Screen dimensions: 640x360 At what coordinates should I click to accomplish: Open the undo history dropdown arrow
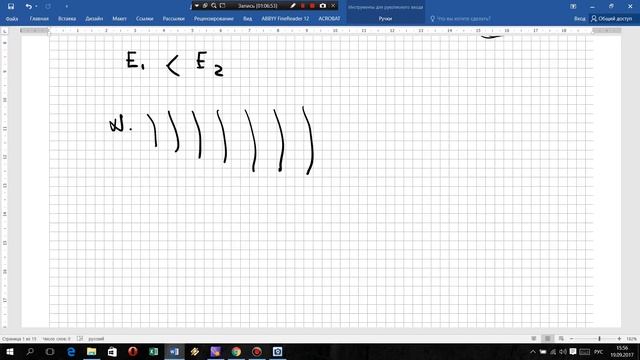coord(36,6)
